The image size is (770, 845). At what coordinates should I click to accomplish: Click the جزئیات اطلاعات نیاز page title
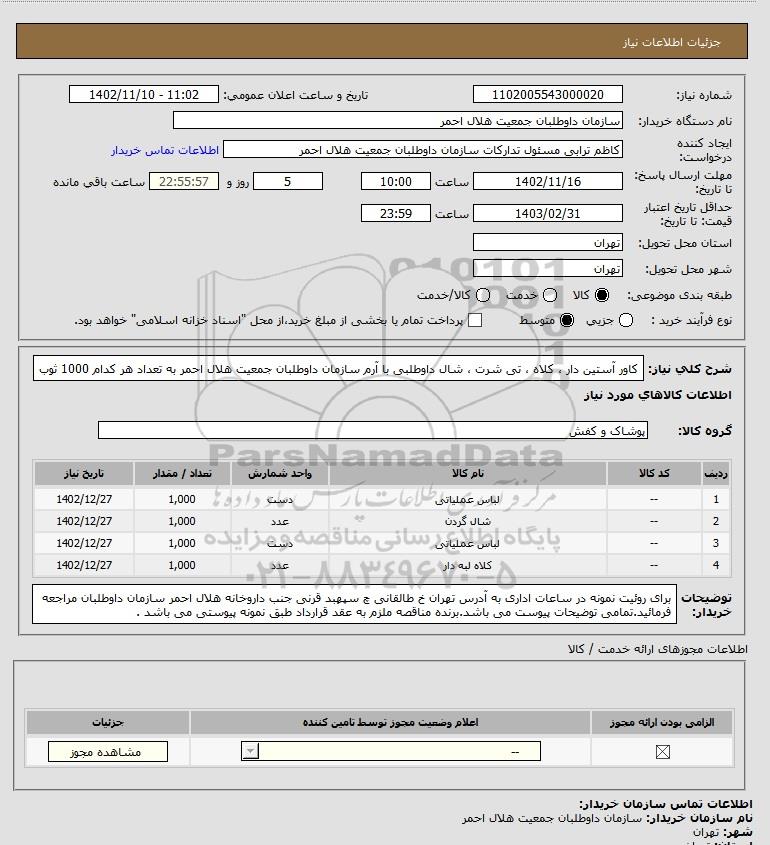(671, 42)
